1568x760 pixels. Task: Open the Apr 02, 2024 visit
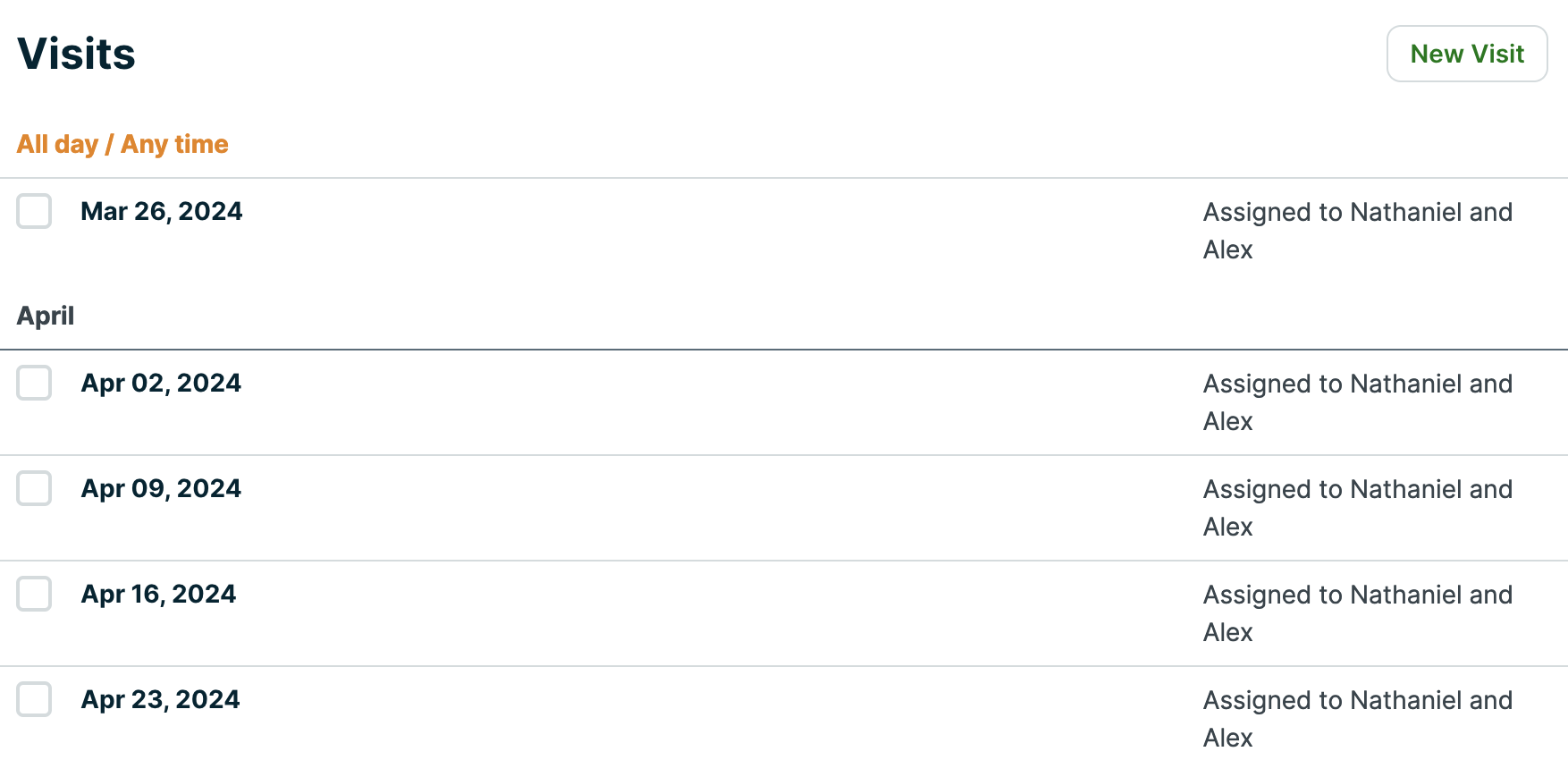click(161, 384)
